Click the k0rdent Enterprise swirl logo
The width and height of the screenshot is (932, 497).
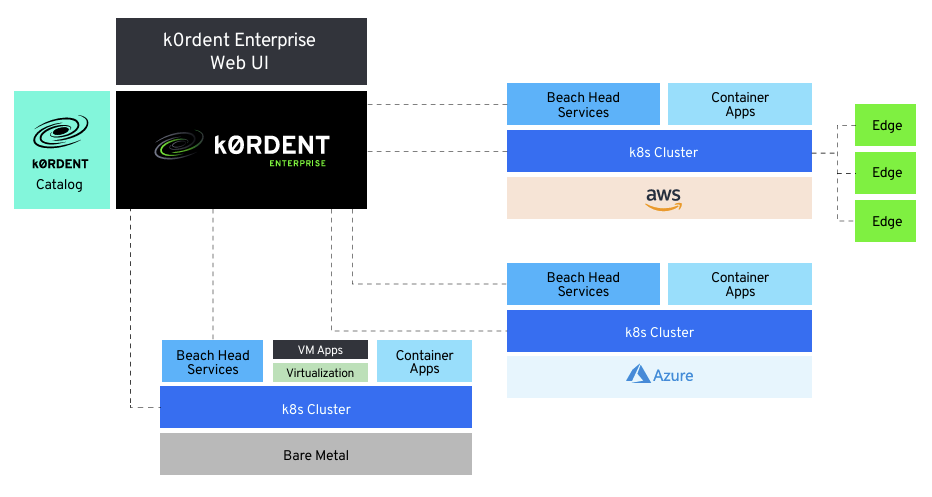[179, 144]
